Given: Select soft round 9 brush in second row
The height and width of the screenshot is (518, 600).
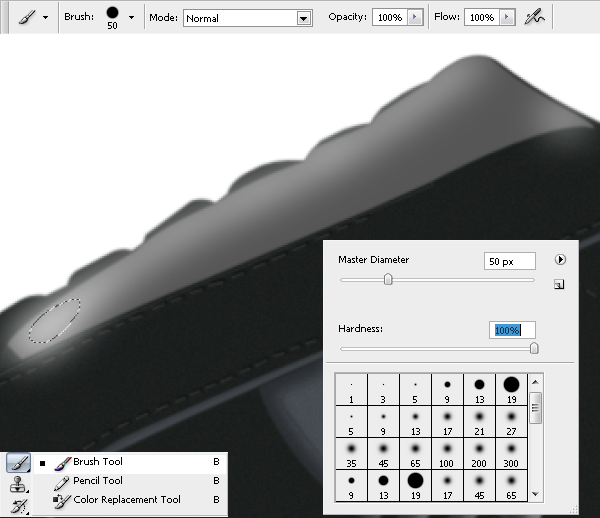Looking at the screenshot, I should click(x=383, y=422).
